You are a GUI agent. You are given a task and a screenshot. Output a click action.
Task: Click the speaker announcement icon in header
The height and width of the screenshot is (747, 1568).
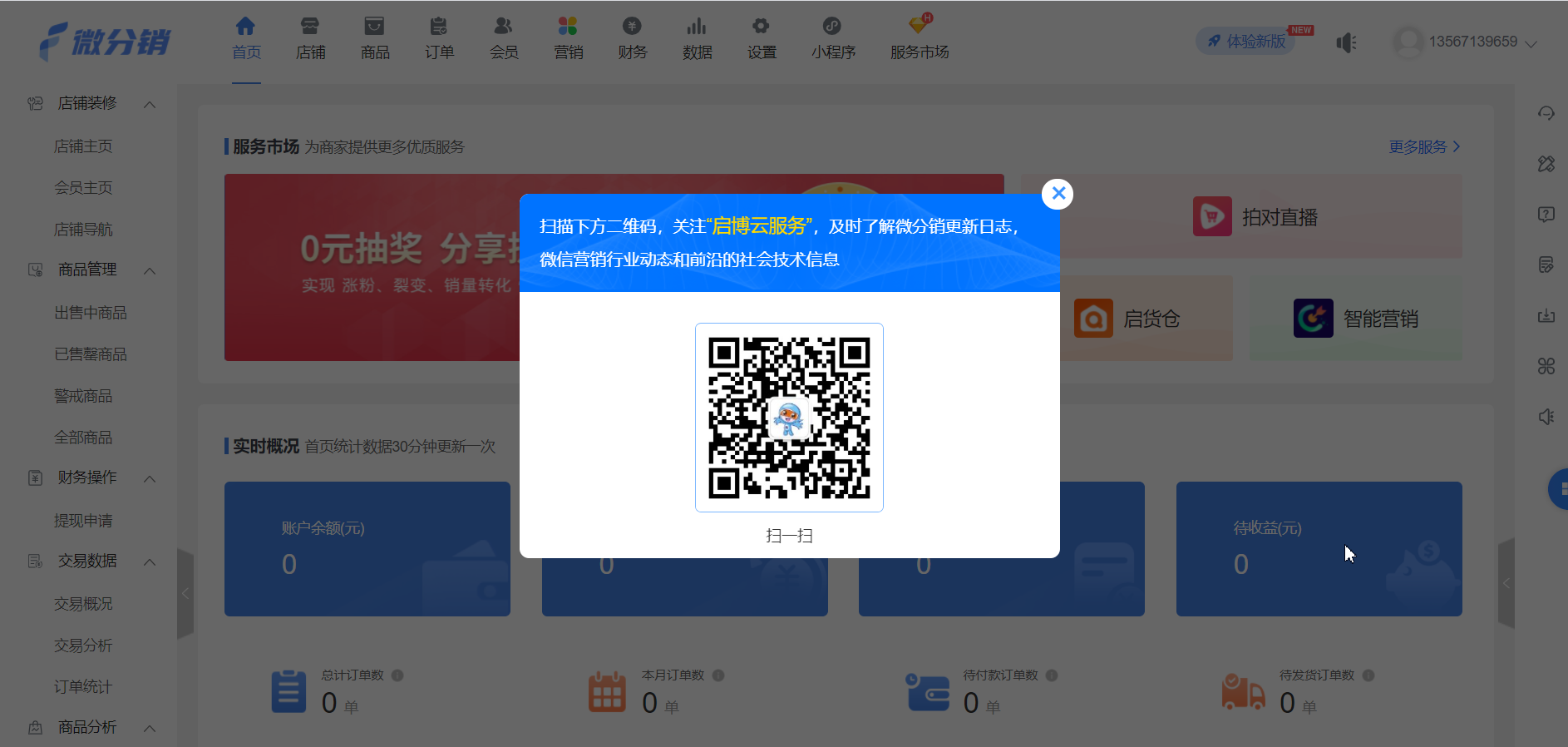tap(1346, 42)
